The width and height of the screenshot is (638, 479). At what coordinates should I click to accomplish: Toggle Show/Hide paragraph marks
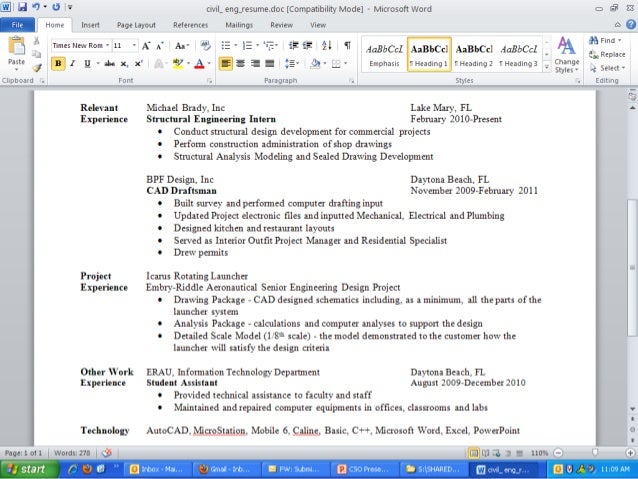pos(347,45)
